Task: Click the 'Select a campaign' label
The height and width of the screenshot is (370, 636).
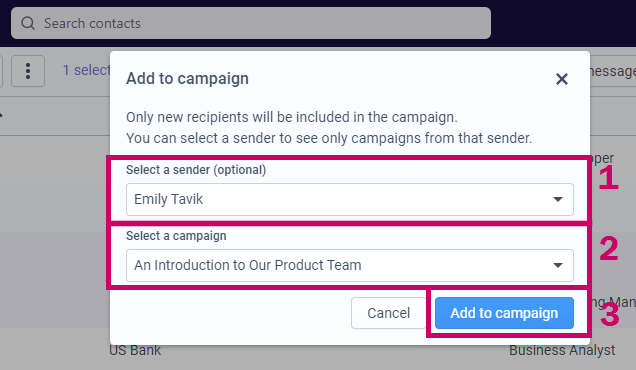Action: coord(176,236)
